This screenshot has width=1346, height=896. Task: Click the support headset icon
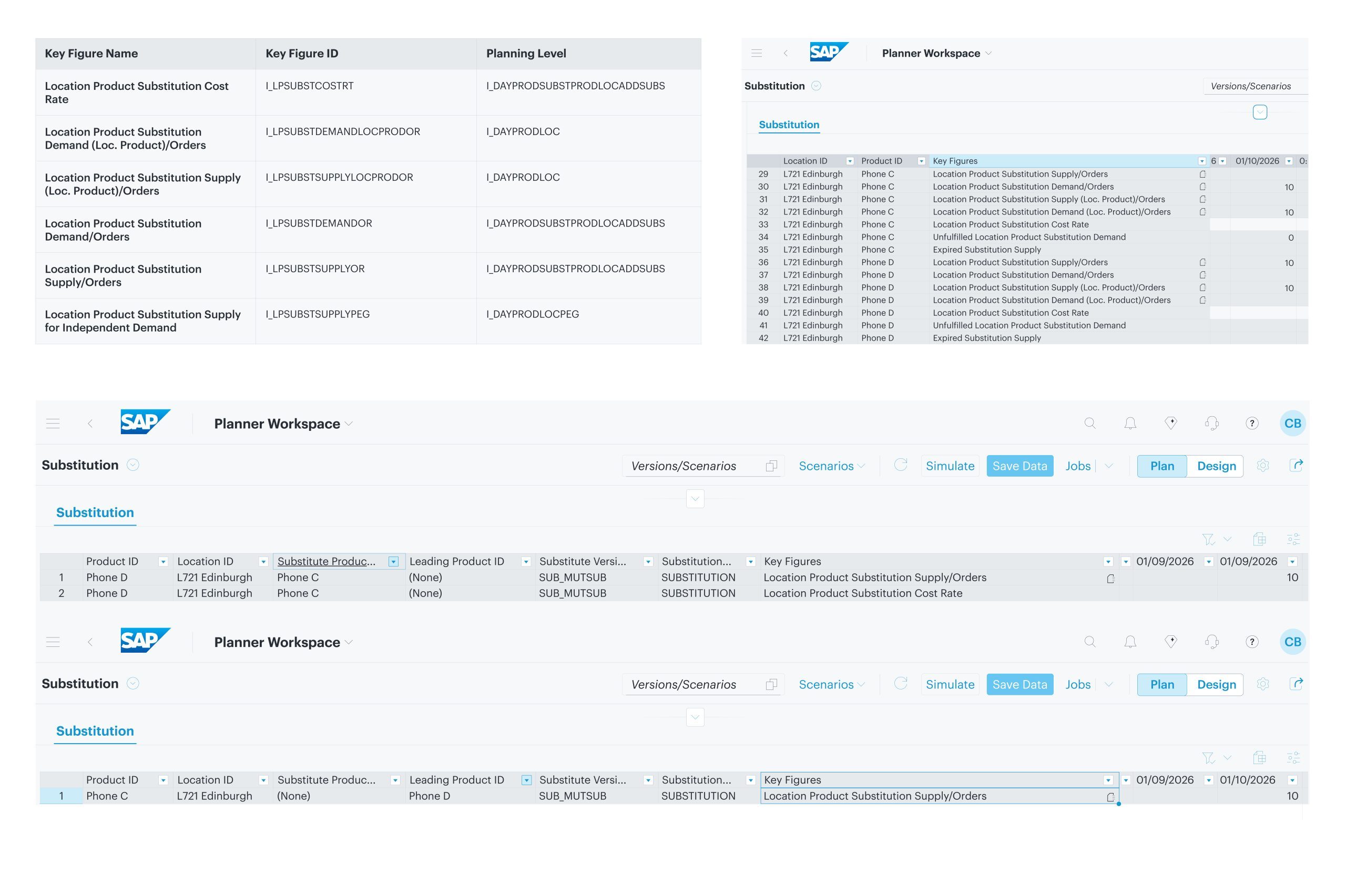[x=1212, y=424]
